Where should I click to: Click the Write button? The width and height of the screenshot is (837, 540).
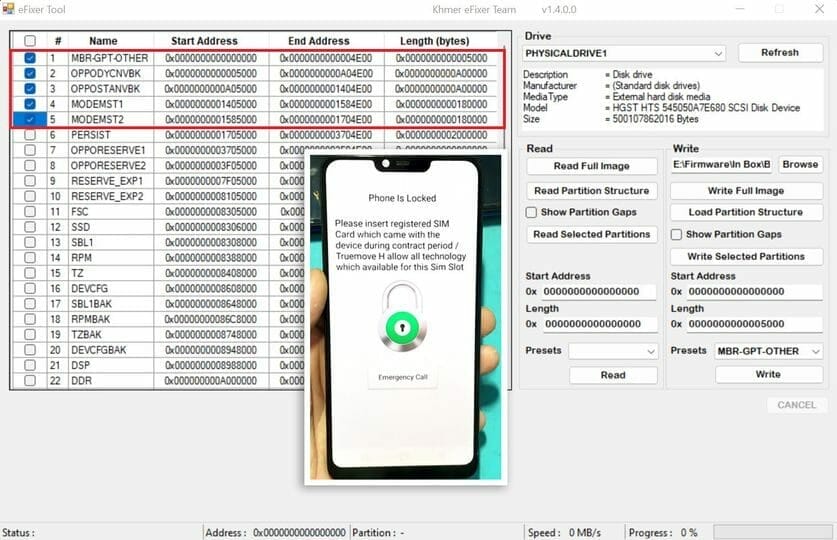768,374
